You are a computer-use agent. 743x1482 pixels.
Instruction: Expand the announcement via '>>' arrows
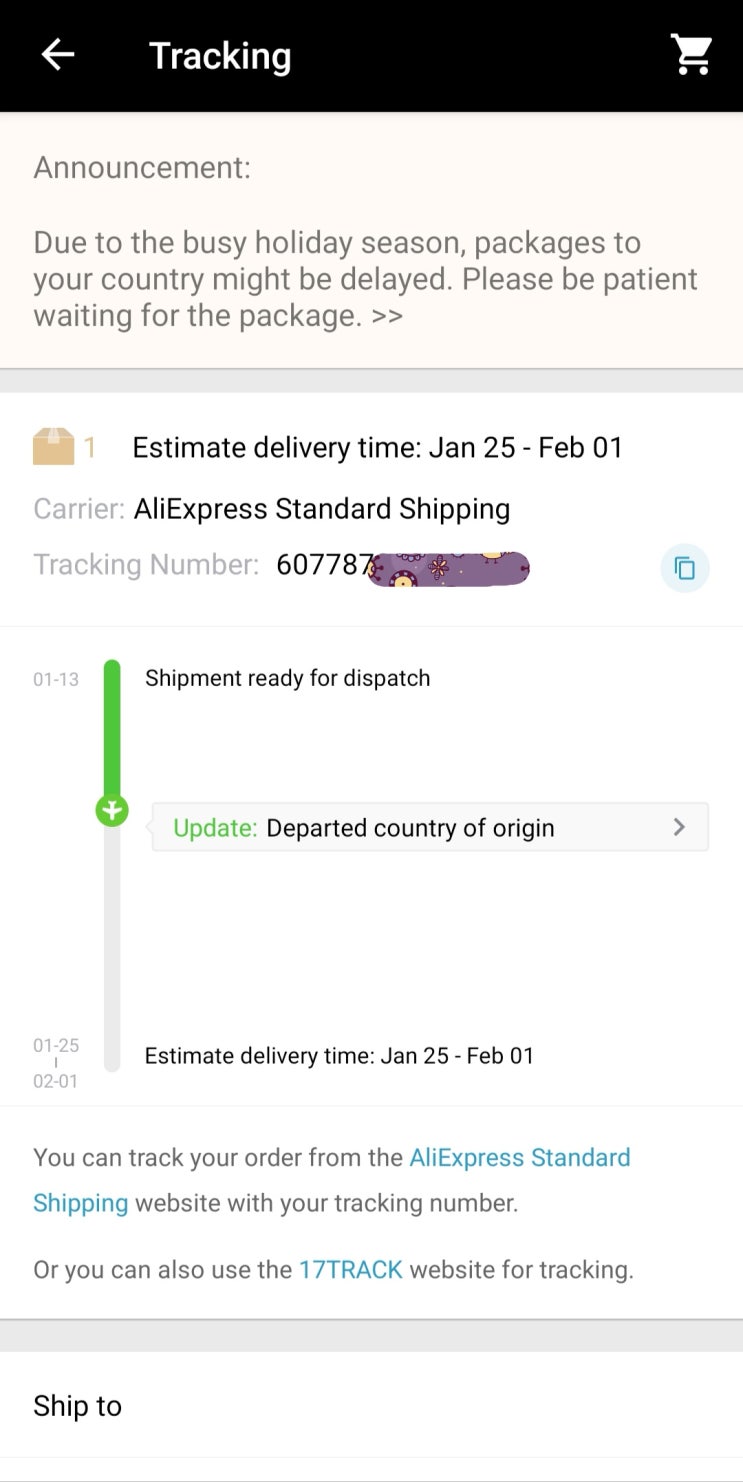387,316
